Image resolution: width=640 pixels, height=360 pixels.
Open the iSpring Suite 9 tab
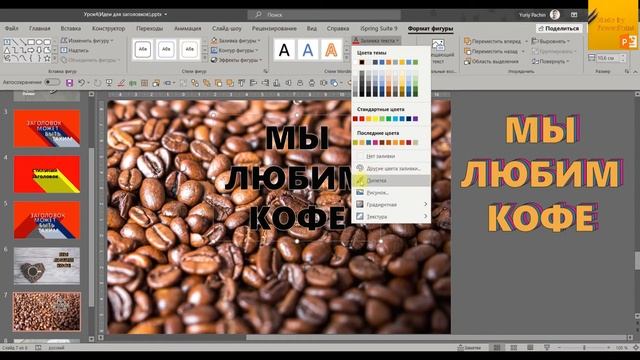click(x=378, y=29)
